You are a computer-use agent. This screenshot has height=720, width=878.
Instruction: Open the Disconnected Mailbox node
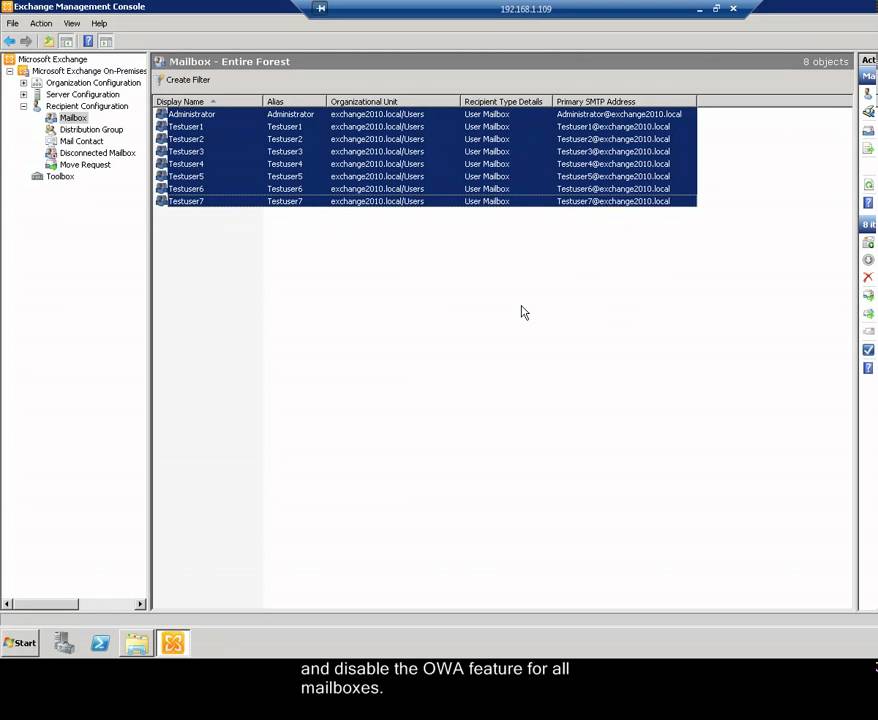point(97,153)
